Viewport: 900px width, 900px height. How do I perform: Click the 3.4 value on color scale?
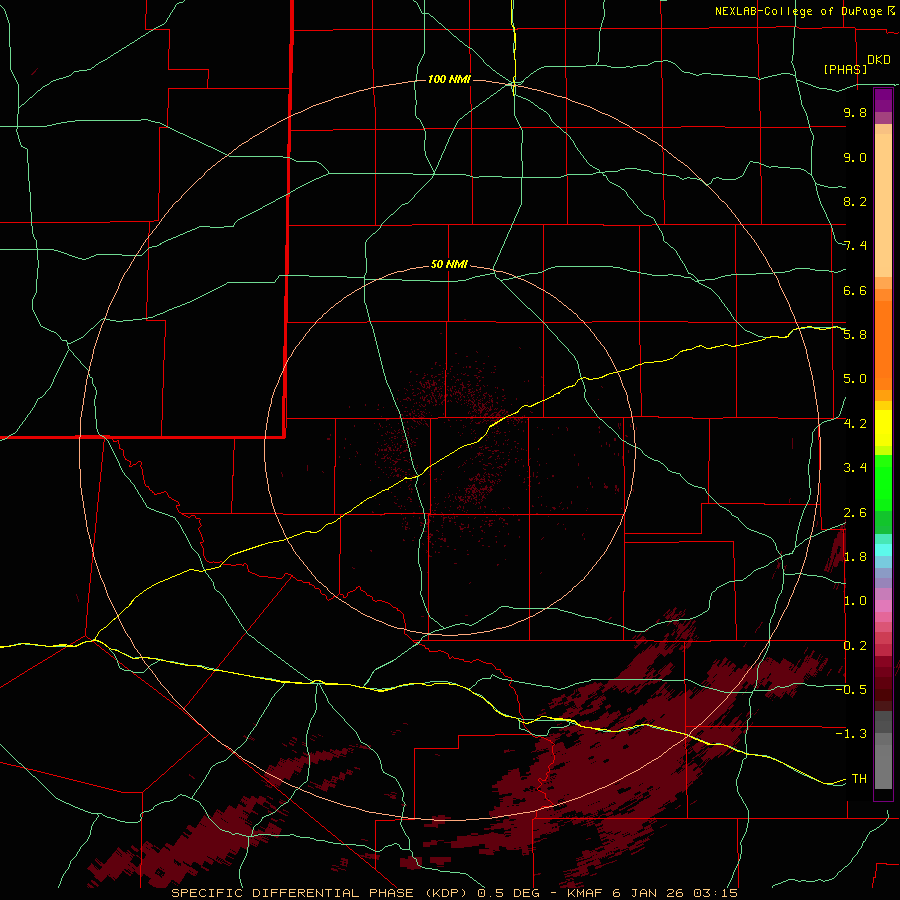(855, 468)
